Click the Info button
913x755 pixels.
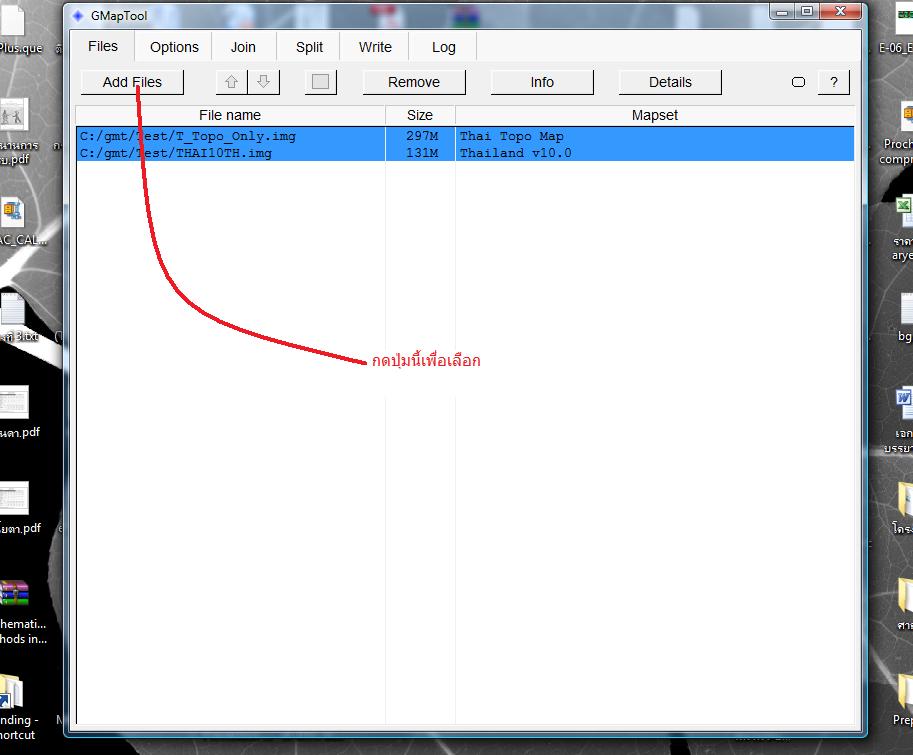pos(542,82)
